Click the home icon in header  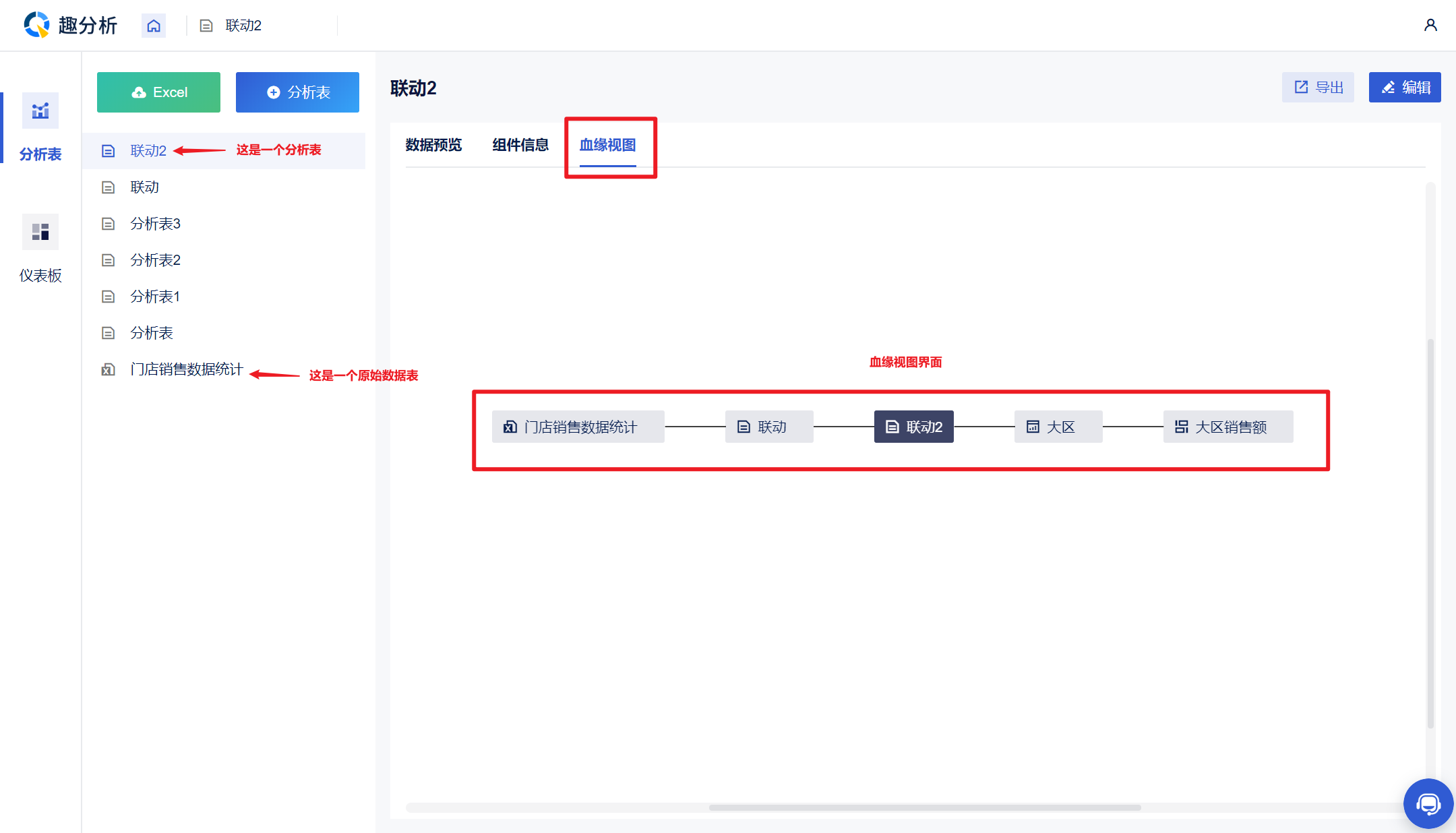click(154, 26)
